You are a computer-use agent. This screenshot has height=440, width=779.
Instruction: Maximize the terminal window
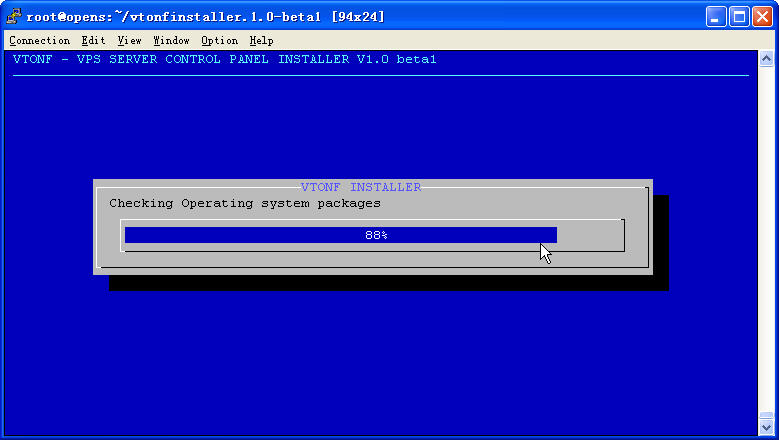click(739, 16)
